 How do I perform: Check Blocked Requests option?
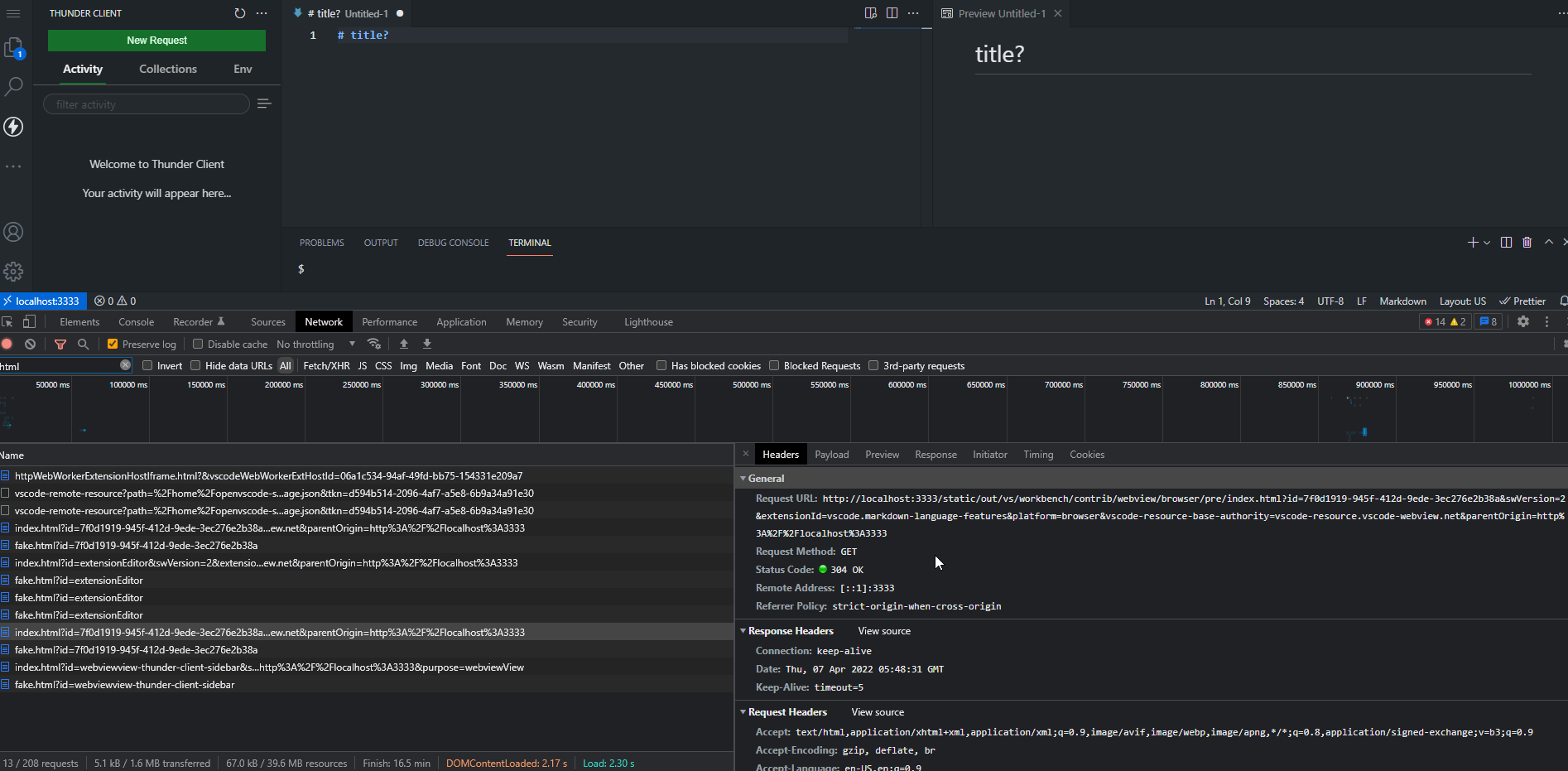tap(774, 365)
